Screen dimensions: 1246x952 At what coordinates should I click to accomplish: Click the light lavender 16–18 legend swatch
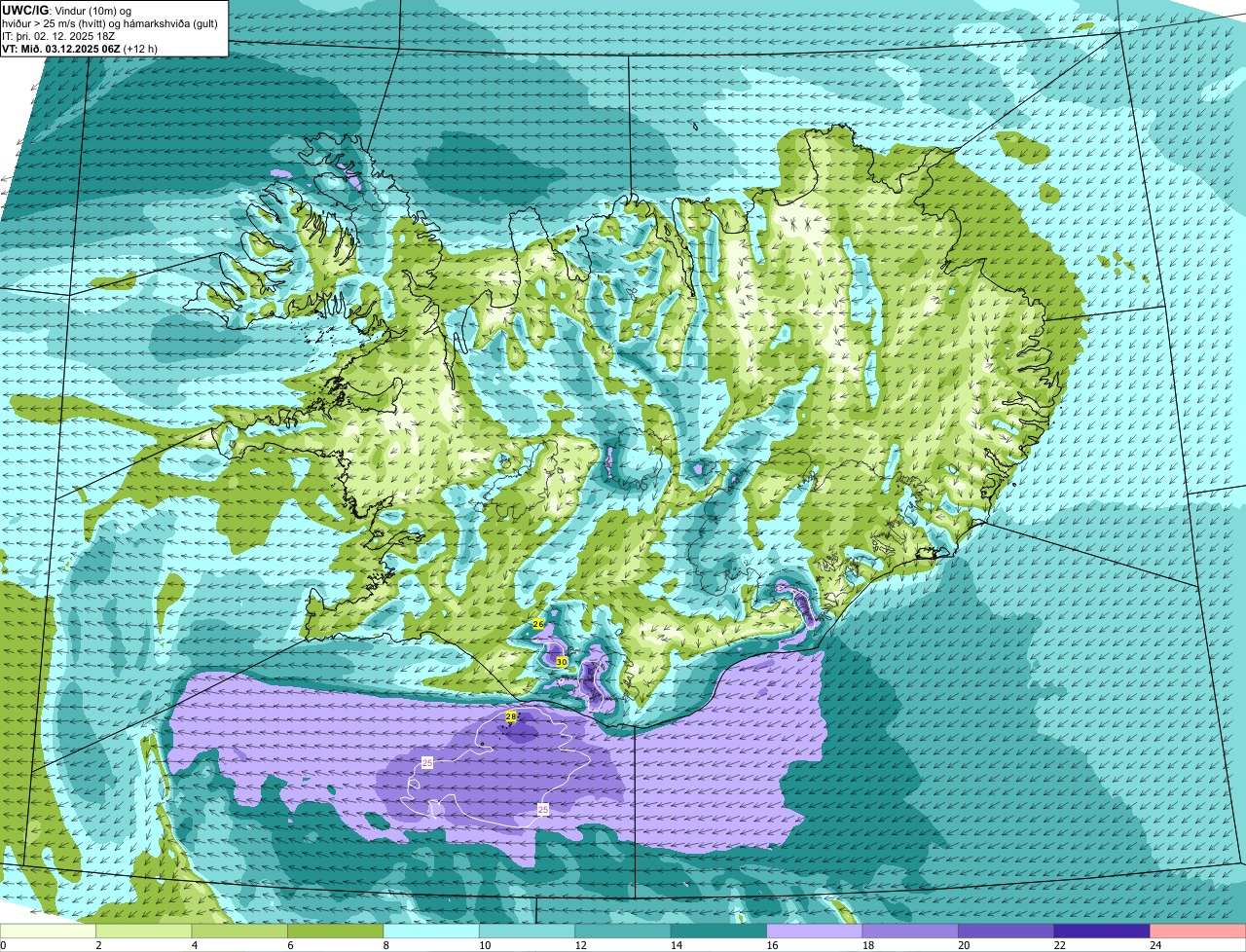815,932
